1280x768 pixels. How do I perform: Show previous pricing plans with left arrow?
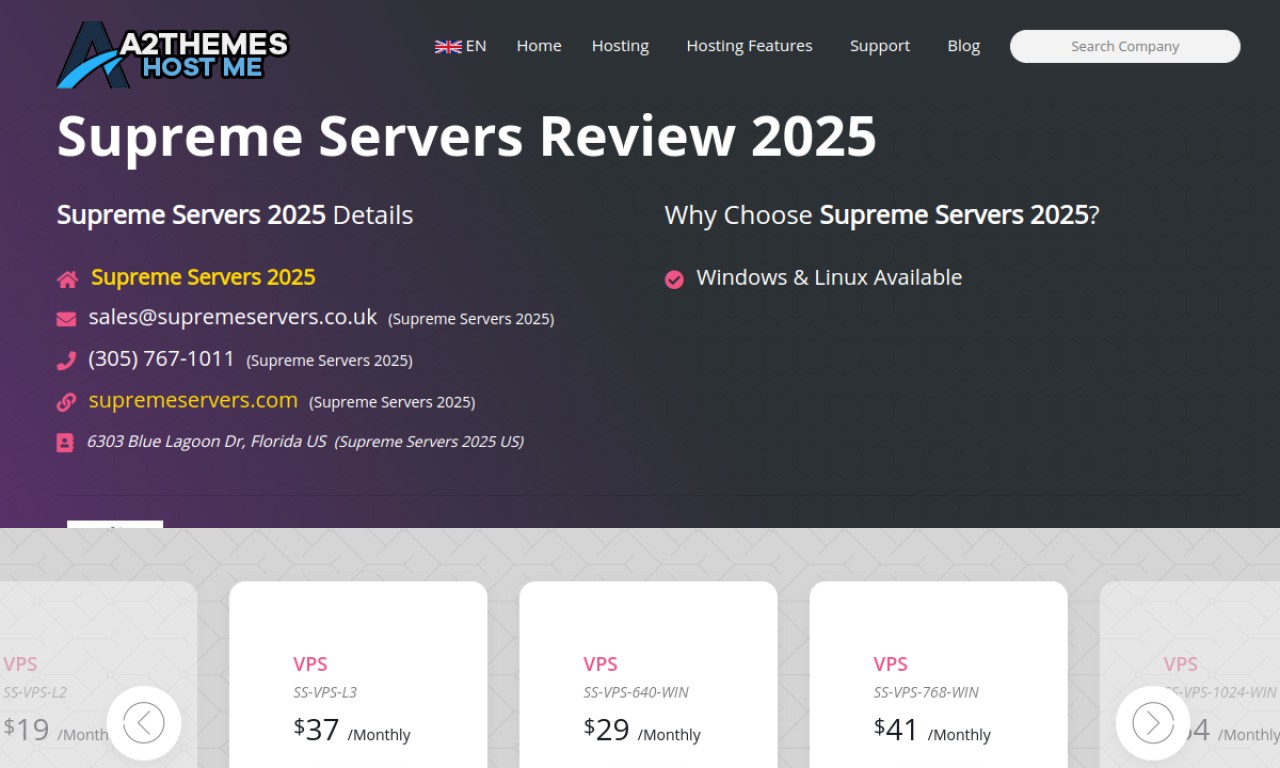144,723
